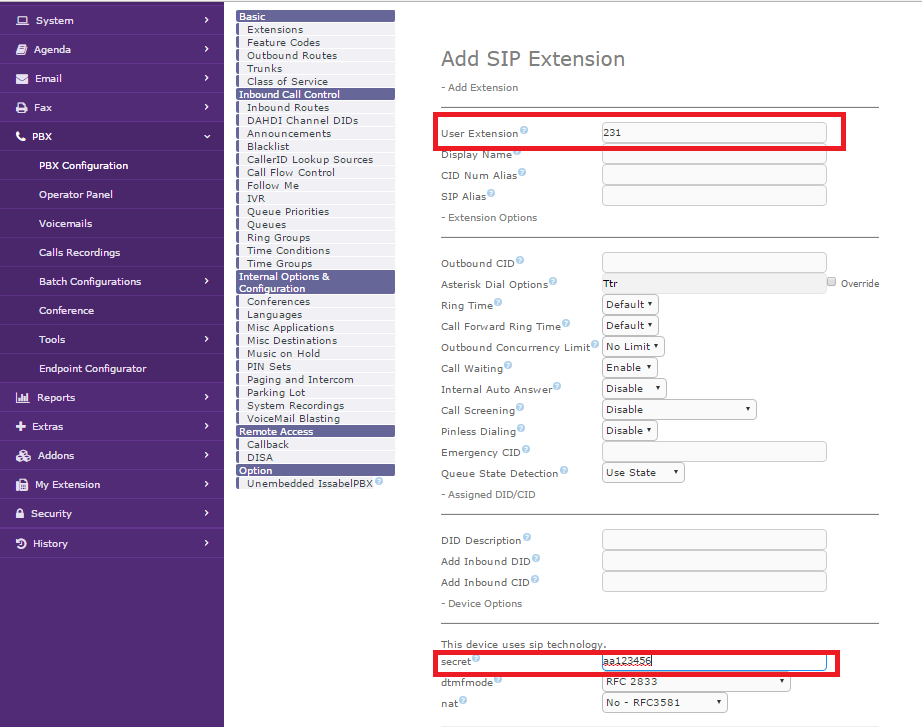Viewport: 922px width, 727px height.
Task: Open the Operator Panel menu item
Action: tap(76, 194)
